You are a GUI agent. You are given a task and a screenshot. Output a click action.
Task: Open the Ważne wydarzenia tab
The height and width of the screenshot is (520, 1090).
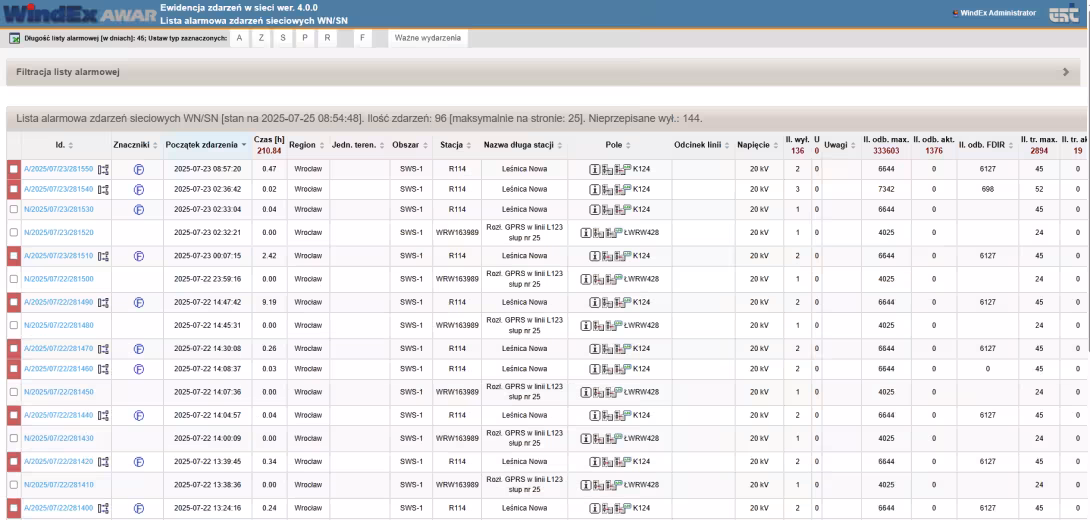[x=427, y=38]
